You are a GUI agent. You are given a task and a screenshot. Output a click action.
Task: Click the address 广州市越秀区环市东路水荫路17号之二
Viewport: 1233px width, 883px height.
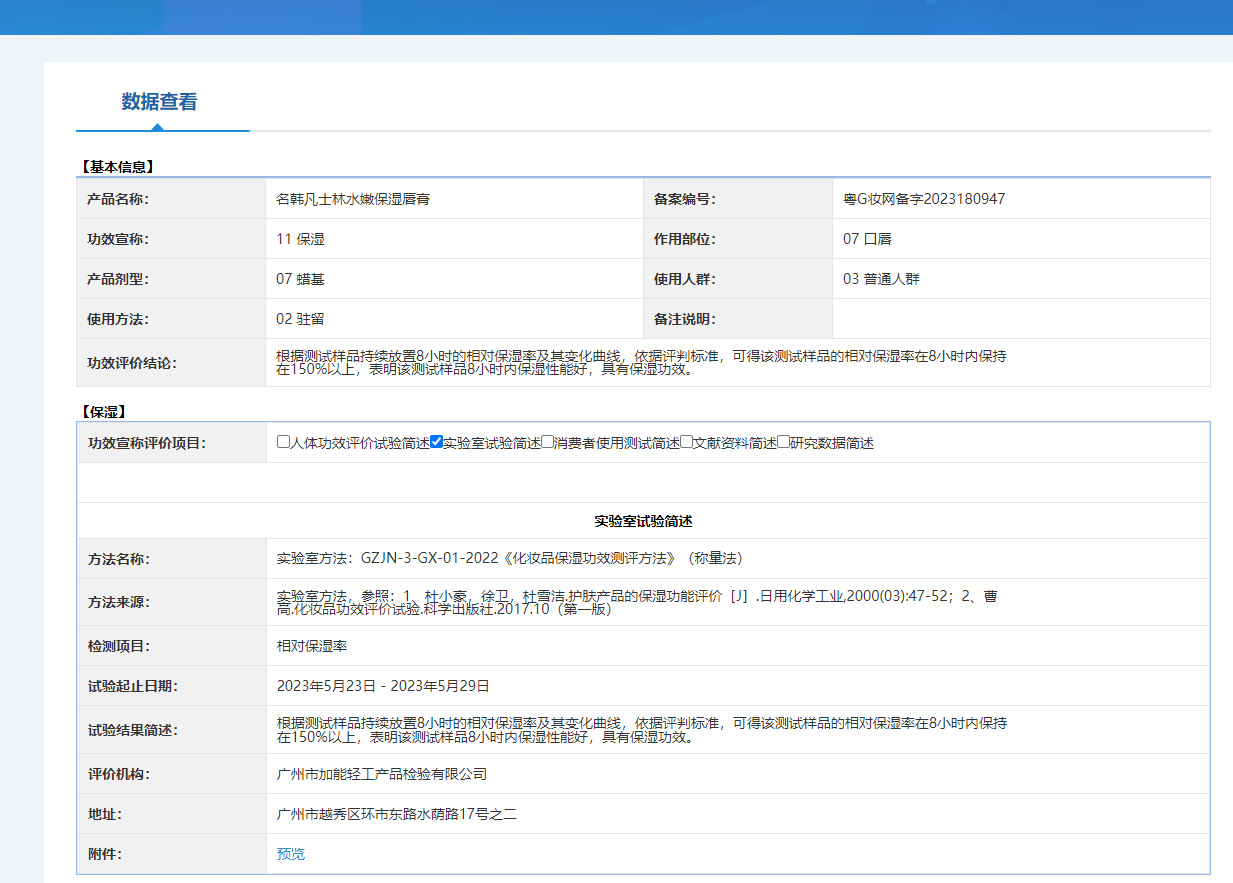[396, 814]
